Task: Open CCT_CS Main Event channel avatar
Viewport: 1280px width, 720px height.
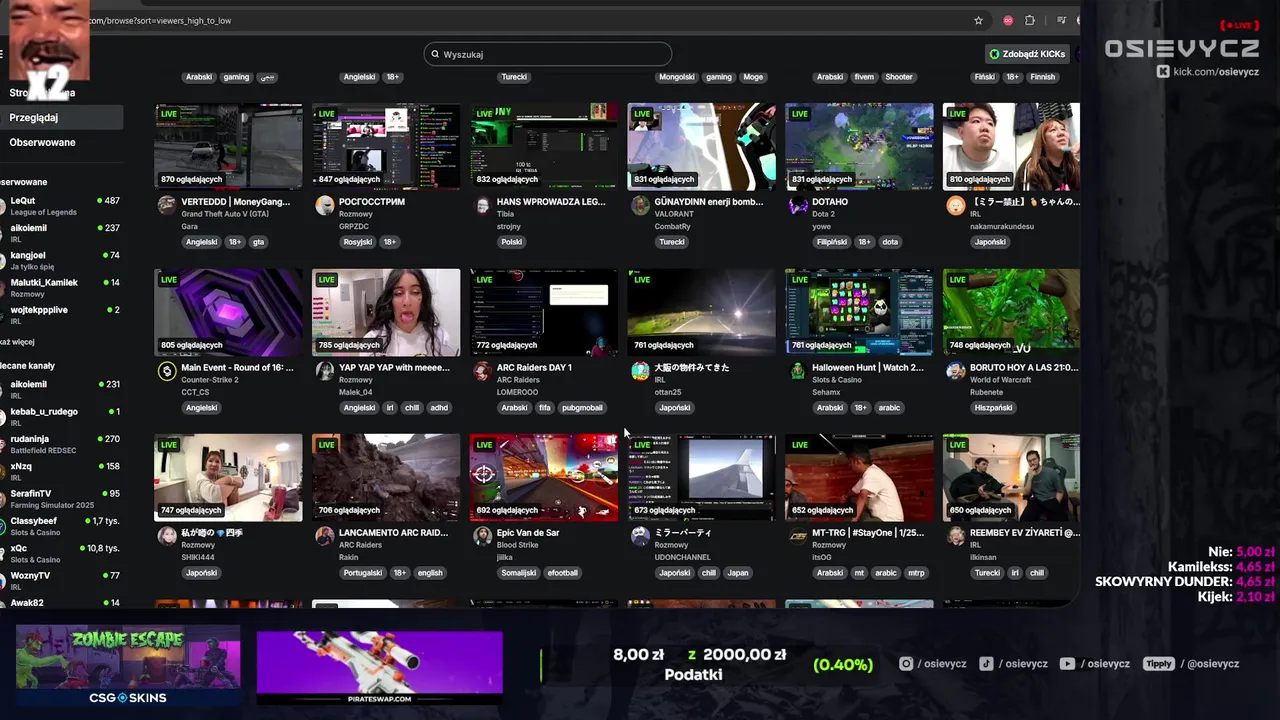Action: (166, 371)
